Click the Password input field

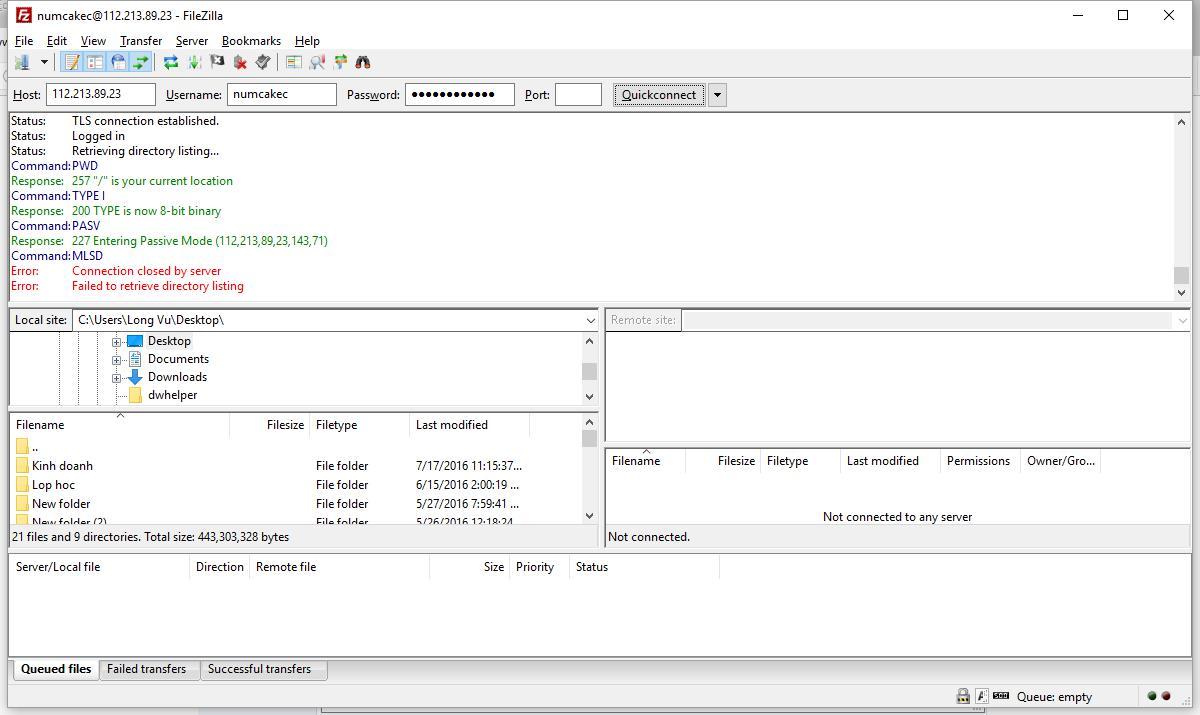pos(460,94)
